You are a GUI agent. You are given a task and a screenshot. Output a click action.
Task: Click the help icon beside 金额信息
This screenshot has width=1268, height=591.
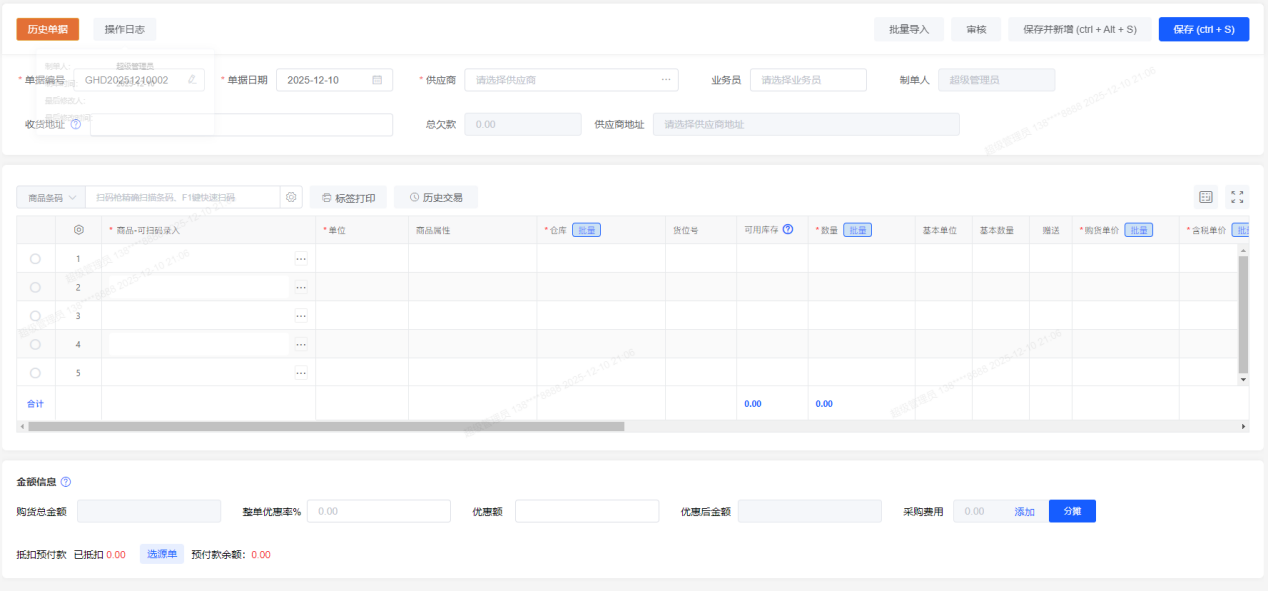tap(66, 482)
